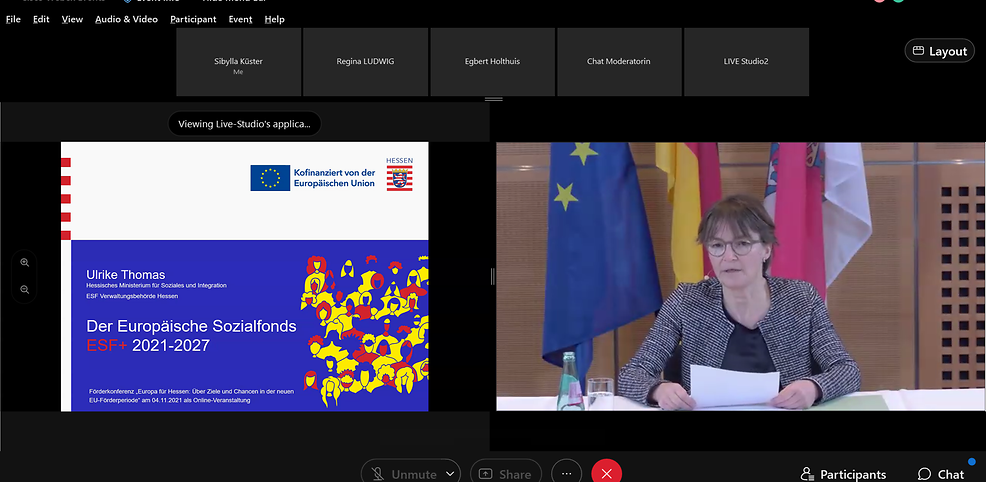Click the vertical divider handle between panes
The width and height of the screenshot is (986, 482).
(x=492, y=277)
